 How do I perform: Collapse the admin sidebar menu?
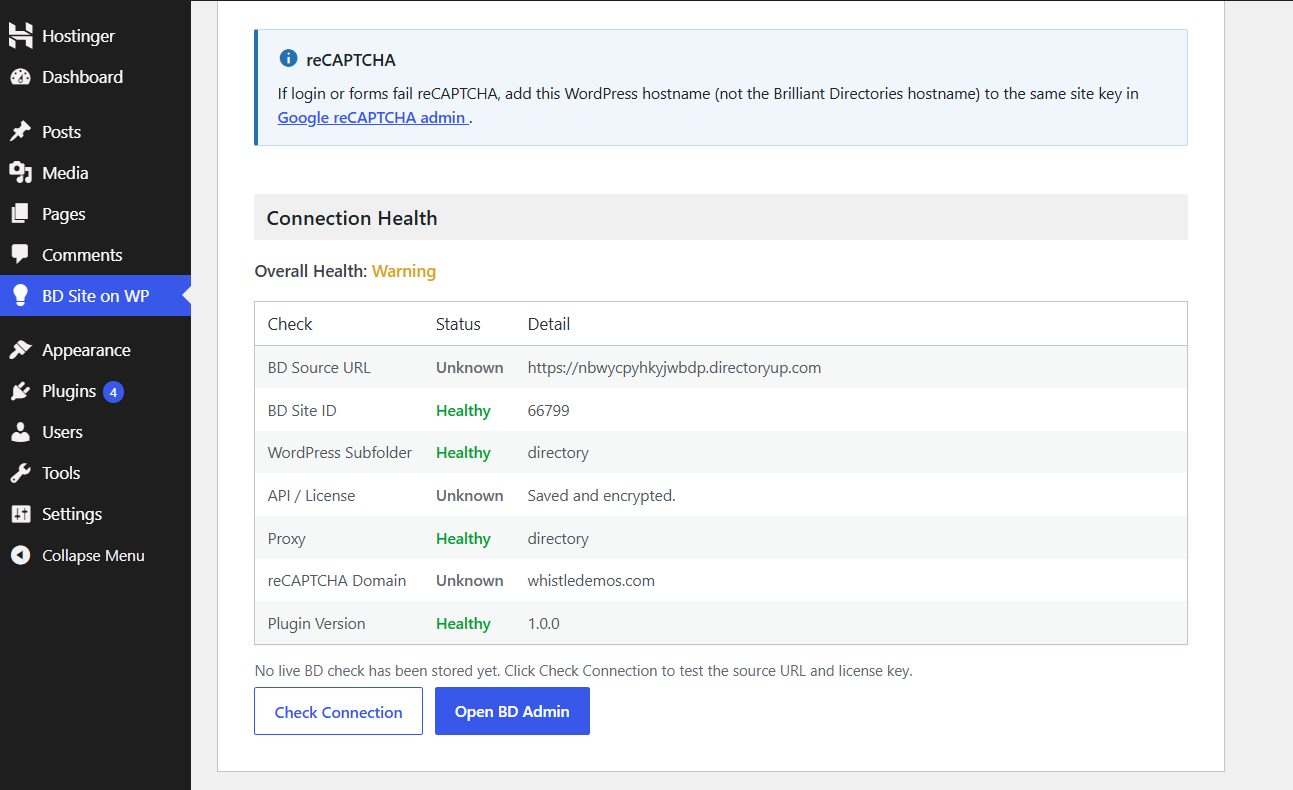(95, 555)
